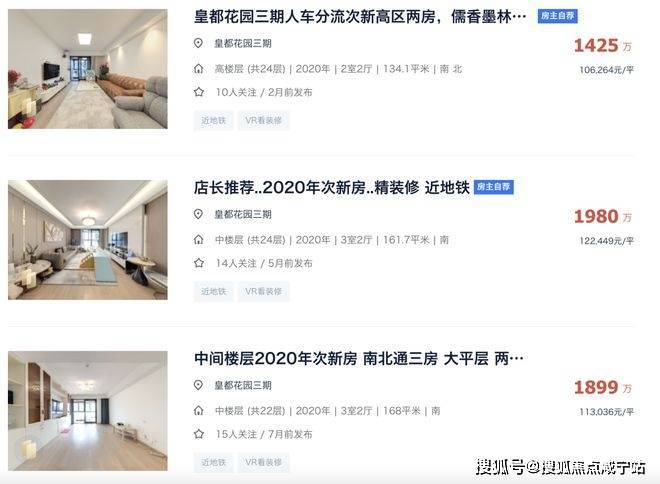Click star icon next to 10人关注
Viewport: 660px width, 484px height.
point(199,92)
